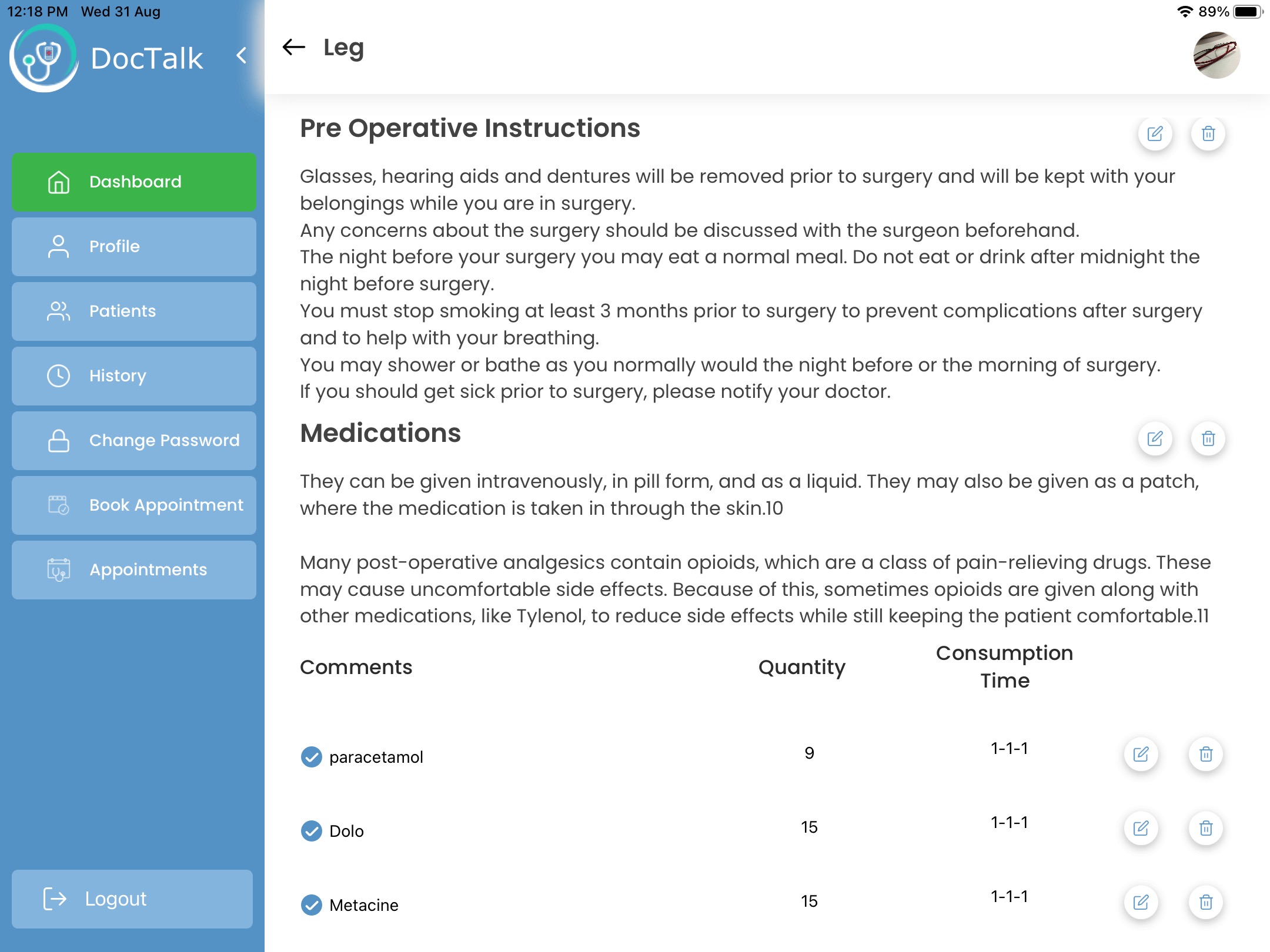Edit the Pre Operative Instructions section

[x=1155, y=134]
